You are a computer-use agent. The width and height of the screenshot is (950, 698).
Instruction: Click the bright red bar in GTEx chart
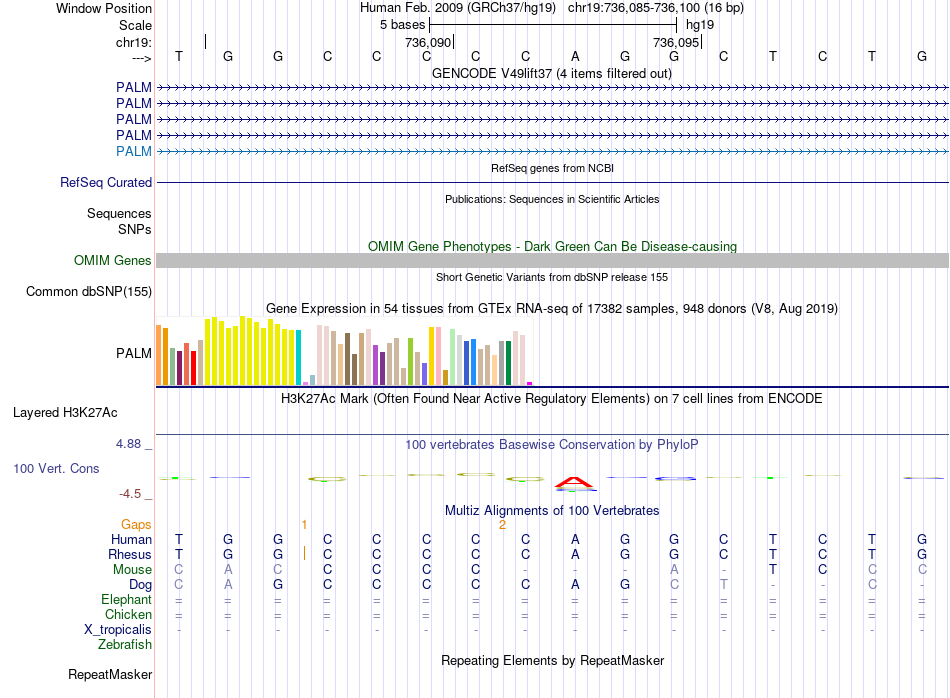pos(193,368)
